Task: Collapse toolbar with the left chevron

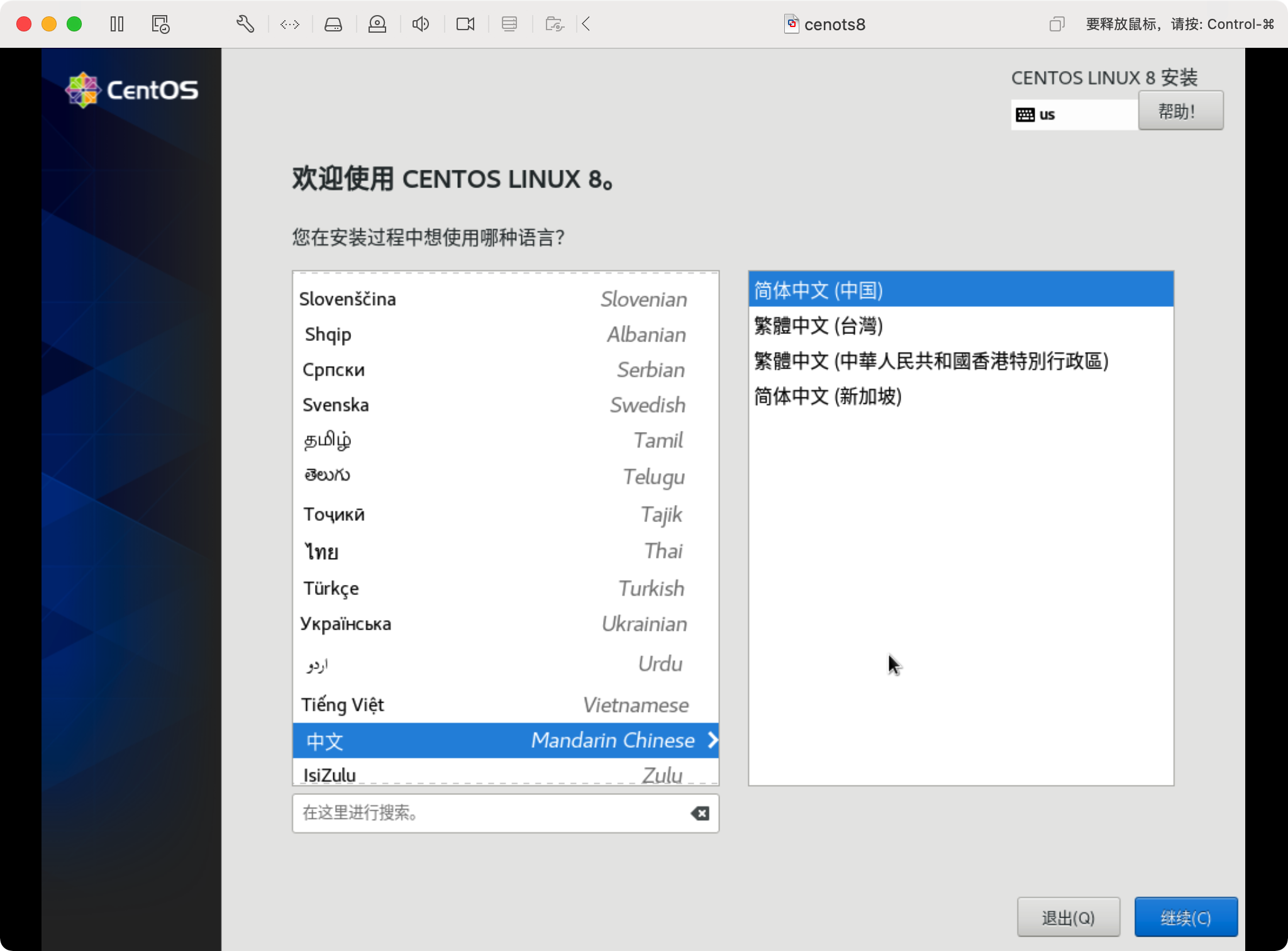Action: 586,24
